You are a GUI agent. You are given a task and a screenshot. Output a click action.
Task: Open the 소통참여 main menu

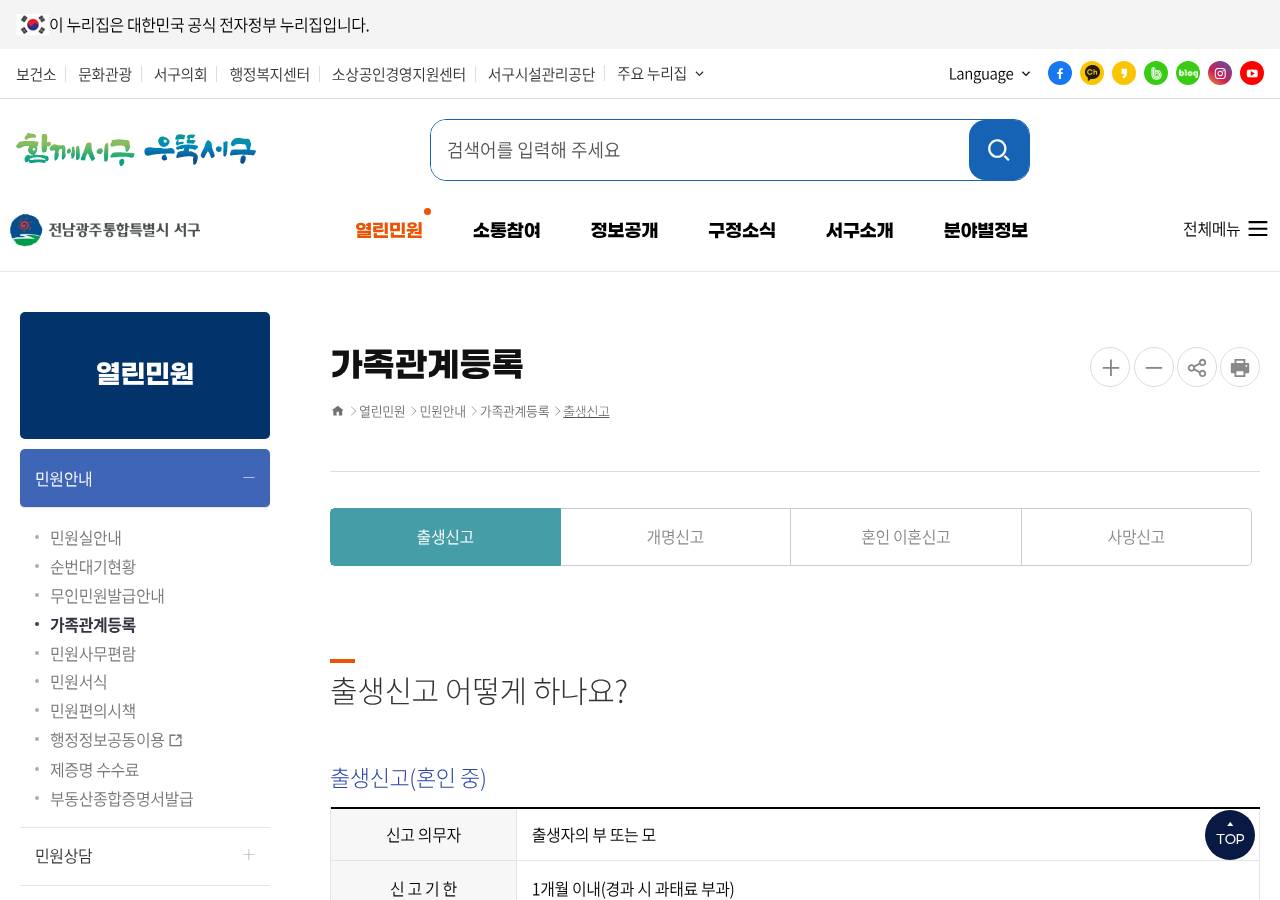507,230
